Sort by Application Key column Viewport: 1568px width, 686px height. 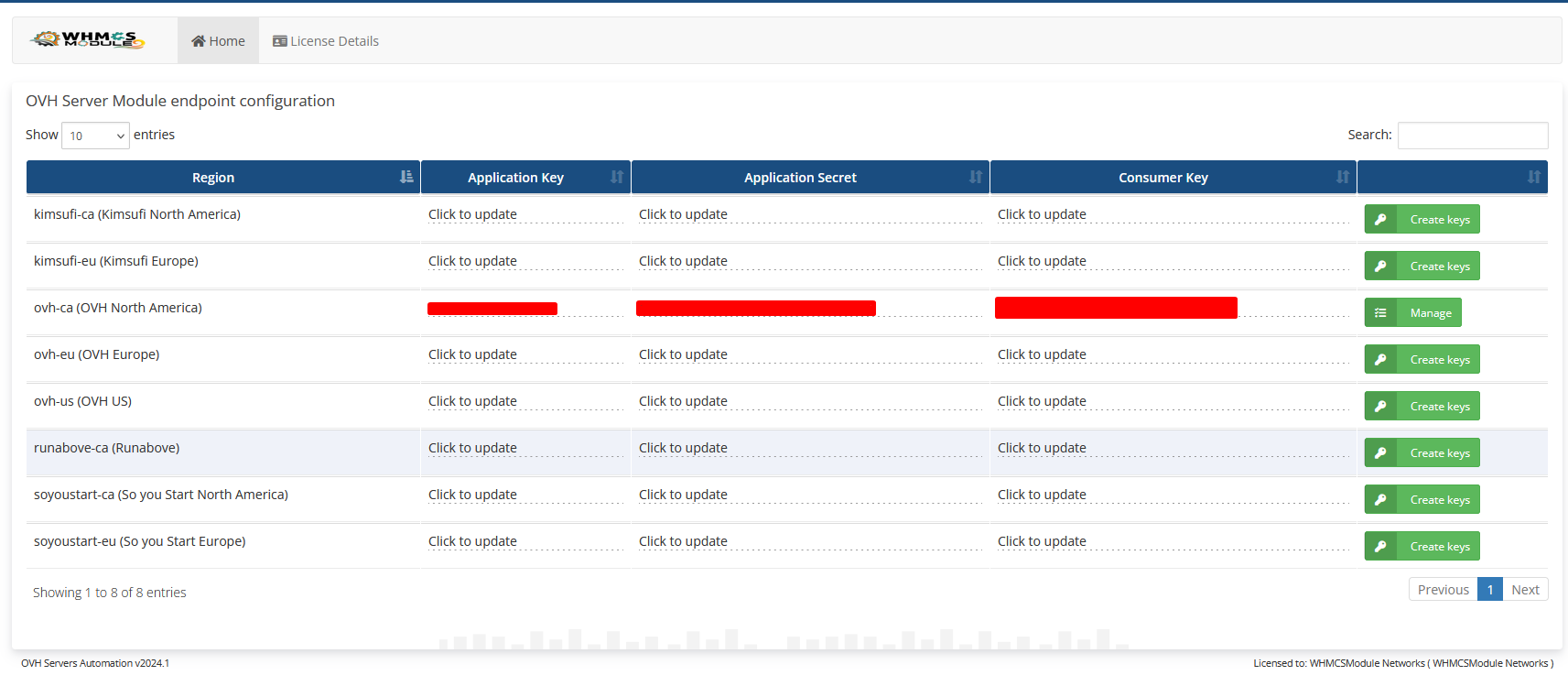525,178
